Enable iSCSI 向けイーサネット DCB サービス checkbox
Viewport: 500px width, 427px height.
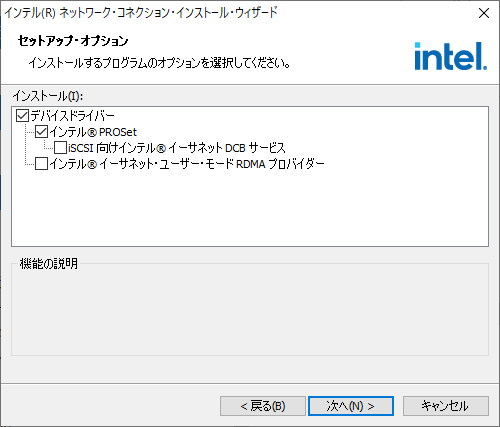coord(60,148)
